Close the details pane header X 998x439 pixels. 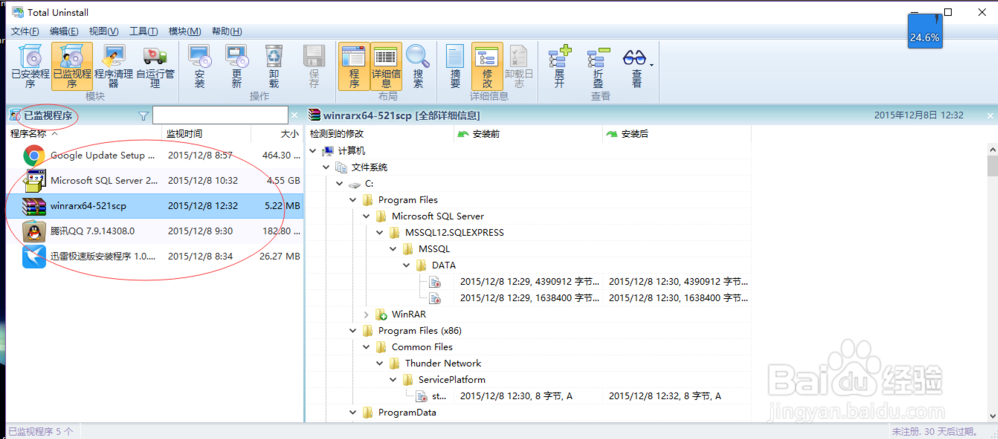pyautogui.click(x=990, y=116)
